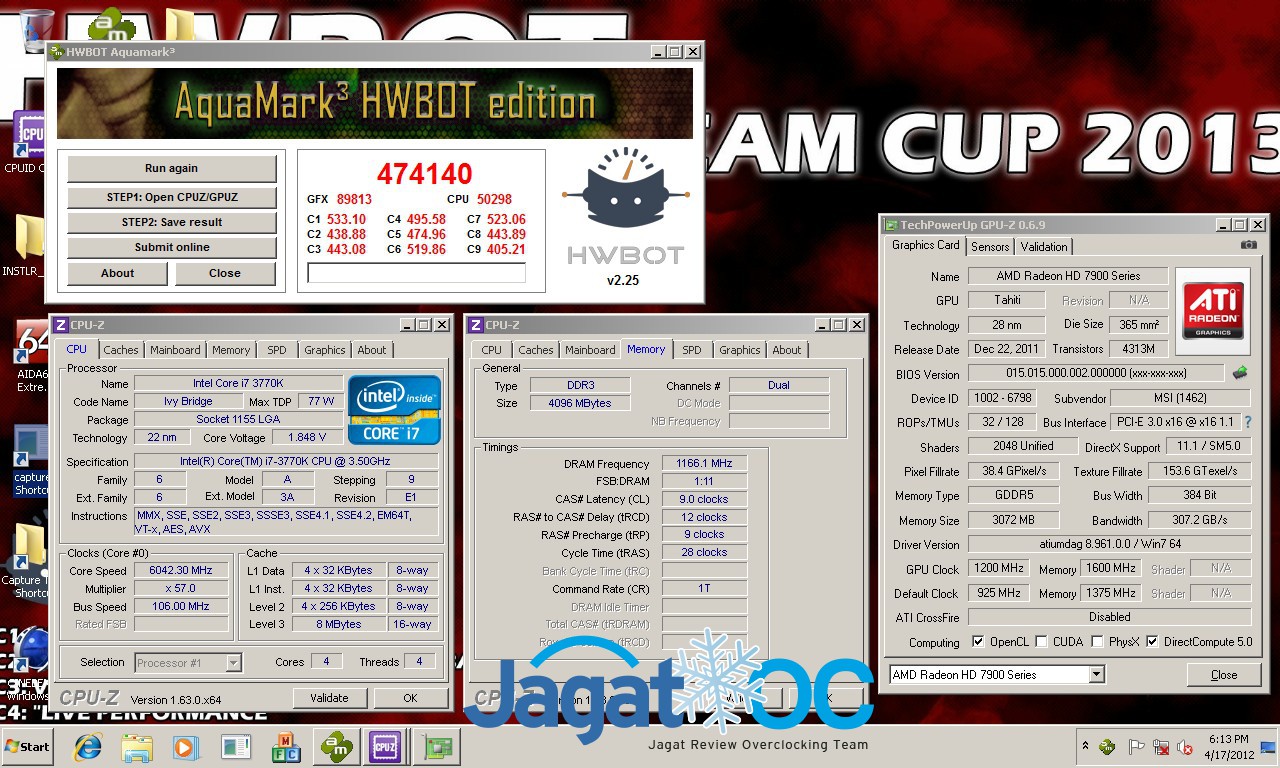Screen dimensions: 1280x768
Task: Click the empty text field below AquaMark scores
Action: tap(416, 273)
